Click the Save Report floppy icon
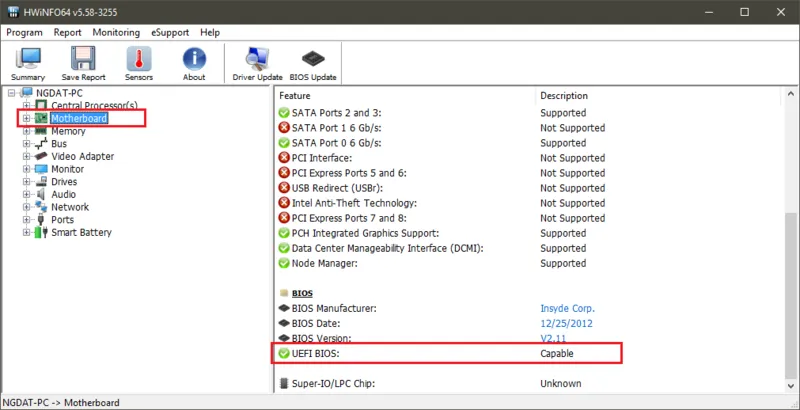This screenshot has width=800, height=410. (x=83, y=59)
